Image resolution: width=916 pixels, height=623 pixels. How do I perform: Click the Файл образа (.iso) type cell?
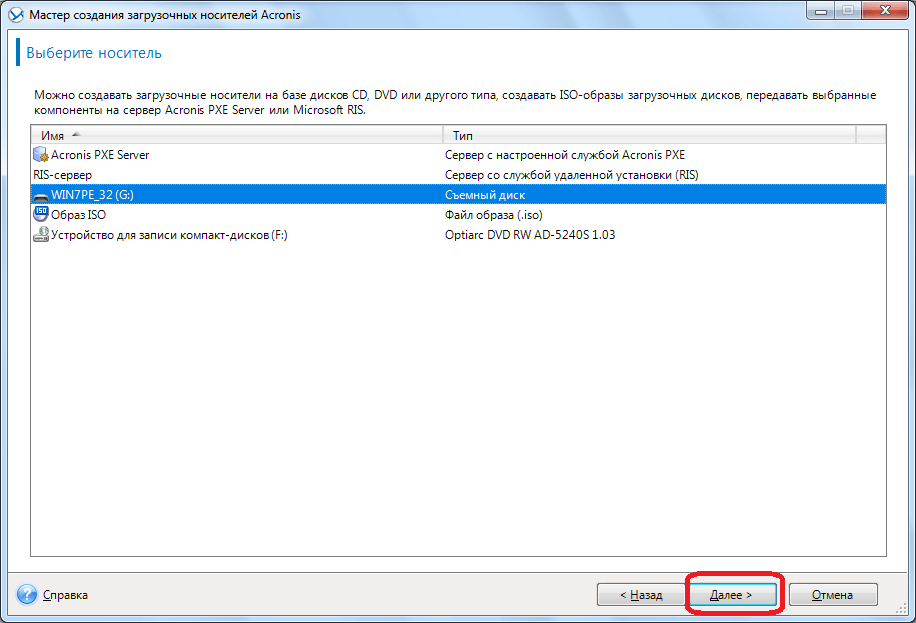tap(494, 215)
